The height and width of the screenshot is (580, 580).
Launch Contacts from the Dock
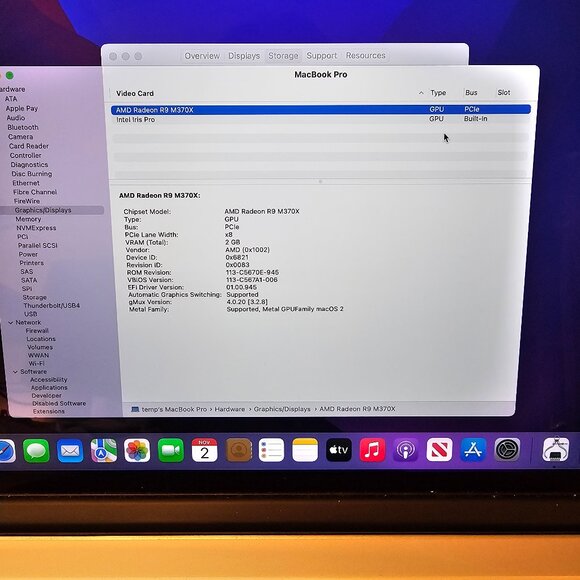(x=239, y=450)
